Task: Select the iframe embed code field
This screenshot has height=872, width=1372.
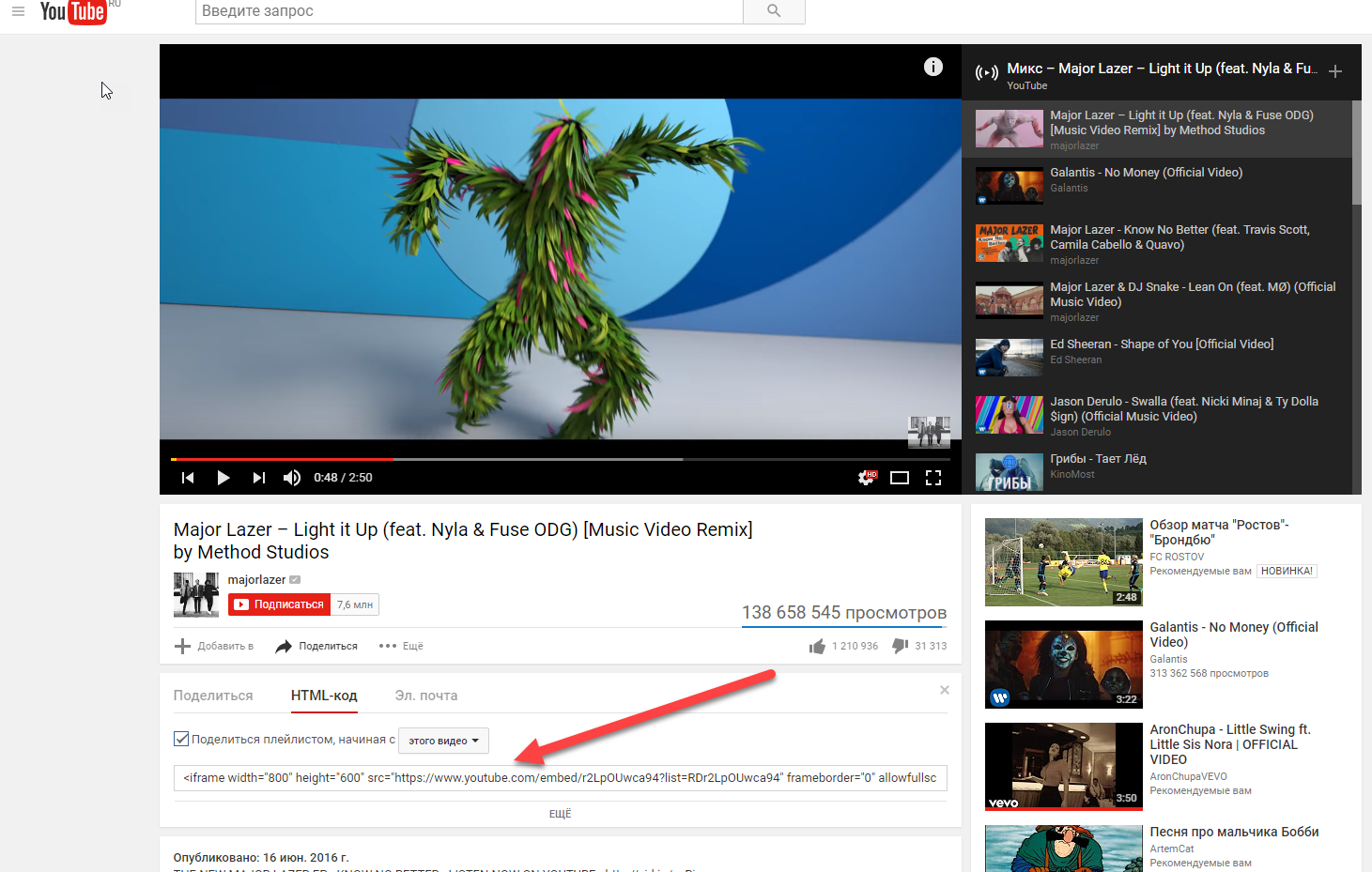Action: pyautogui.click(x=560, y=778)
